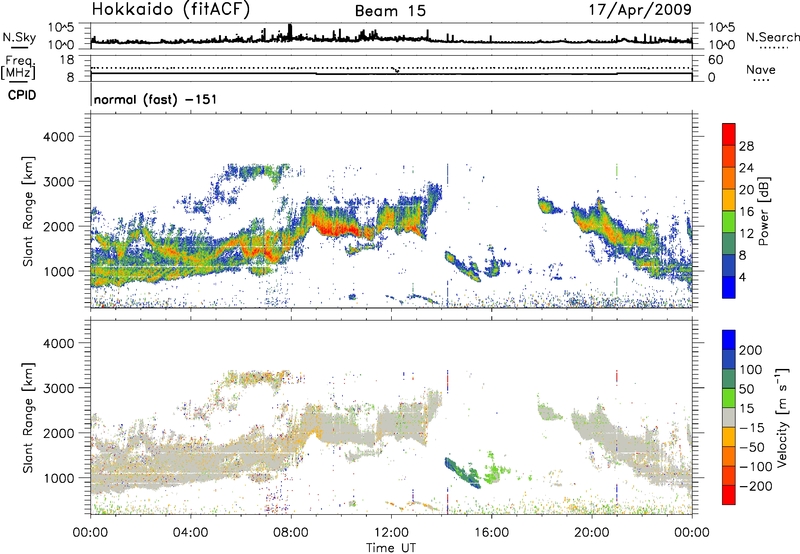800x554 pixels.
Task: Select the 'N.Sky' axis label
Action: tap(19, 37)
